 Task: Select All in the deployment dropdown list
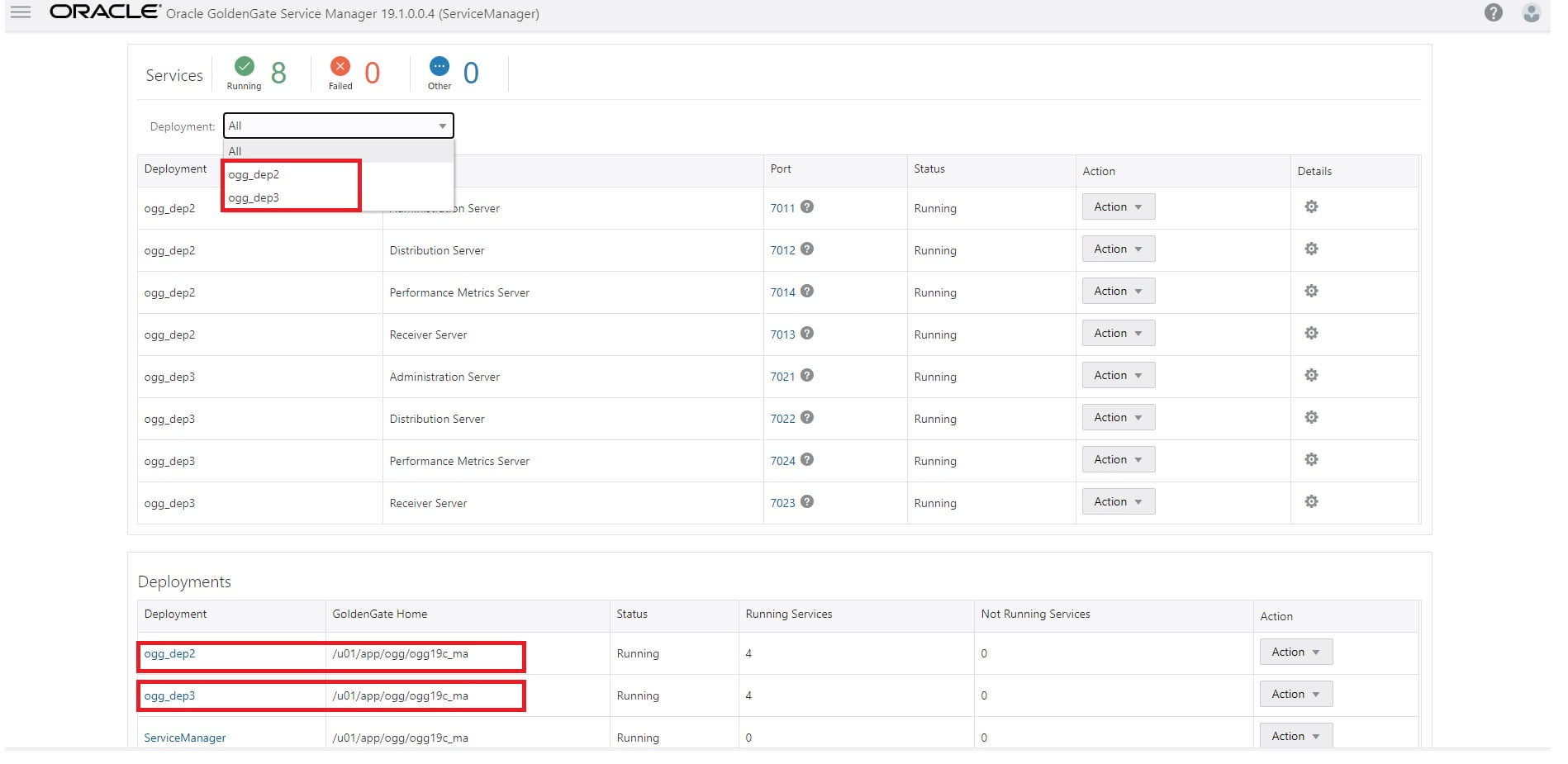338,151
